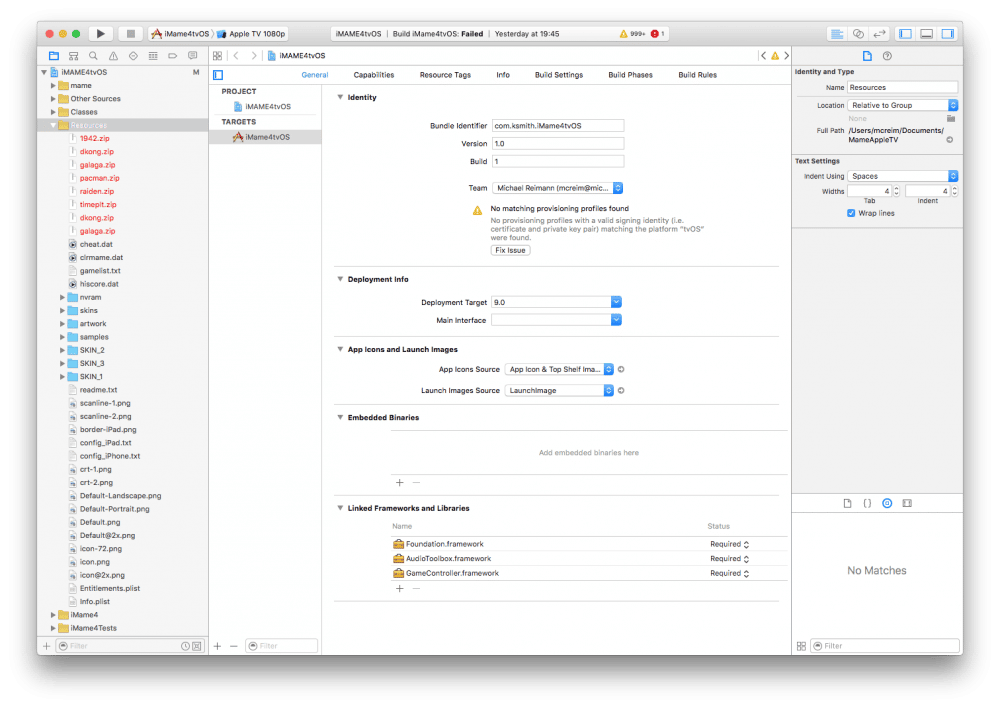The height and width of the screenshot is (708, 1000).
Task: Switch to the Info tab
Action: 503,75
